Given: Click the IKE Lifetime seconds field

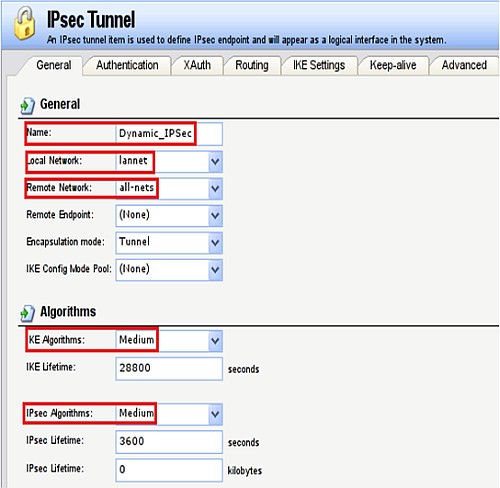Looking at the screenshot, I should pyautogui.click(x=169, y=368).
